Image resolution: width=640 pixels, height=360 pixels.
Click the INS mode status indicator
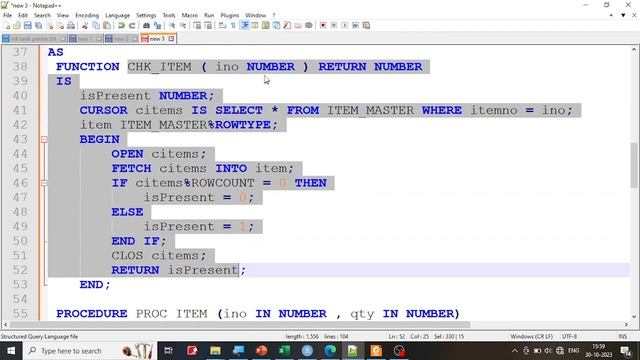pos(622,336)
